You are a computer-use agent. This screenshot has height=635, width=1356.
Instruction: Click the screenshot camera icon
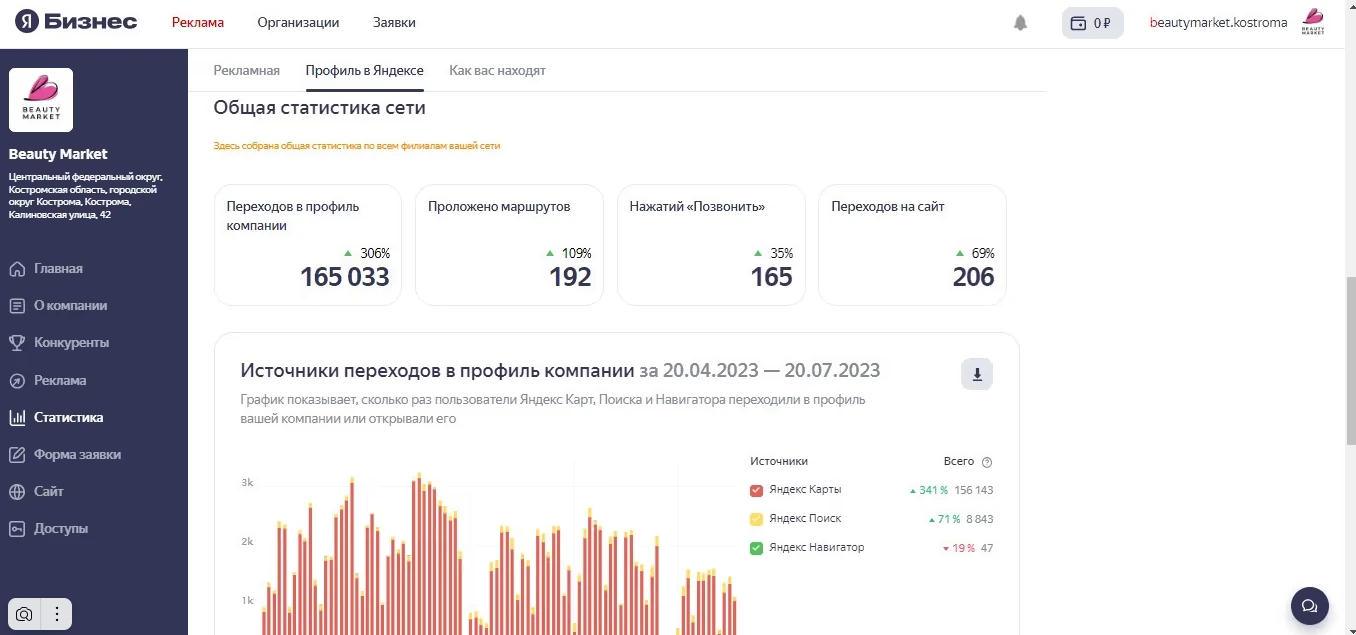[24, 614]
